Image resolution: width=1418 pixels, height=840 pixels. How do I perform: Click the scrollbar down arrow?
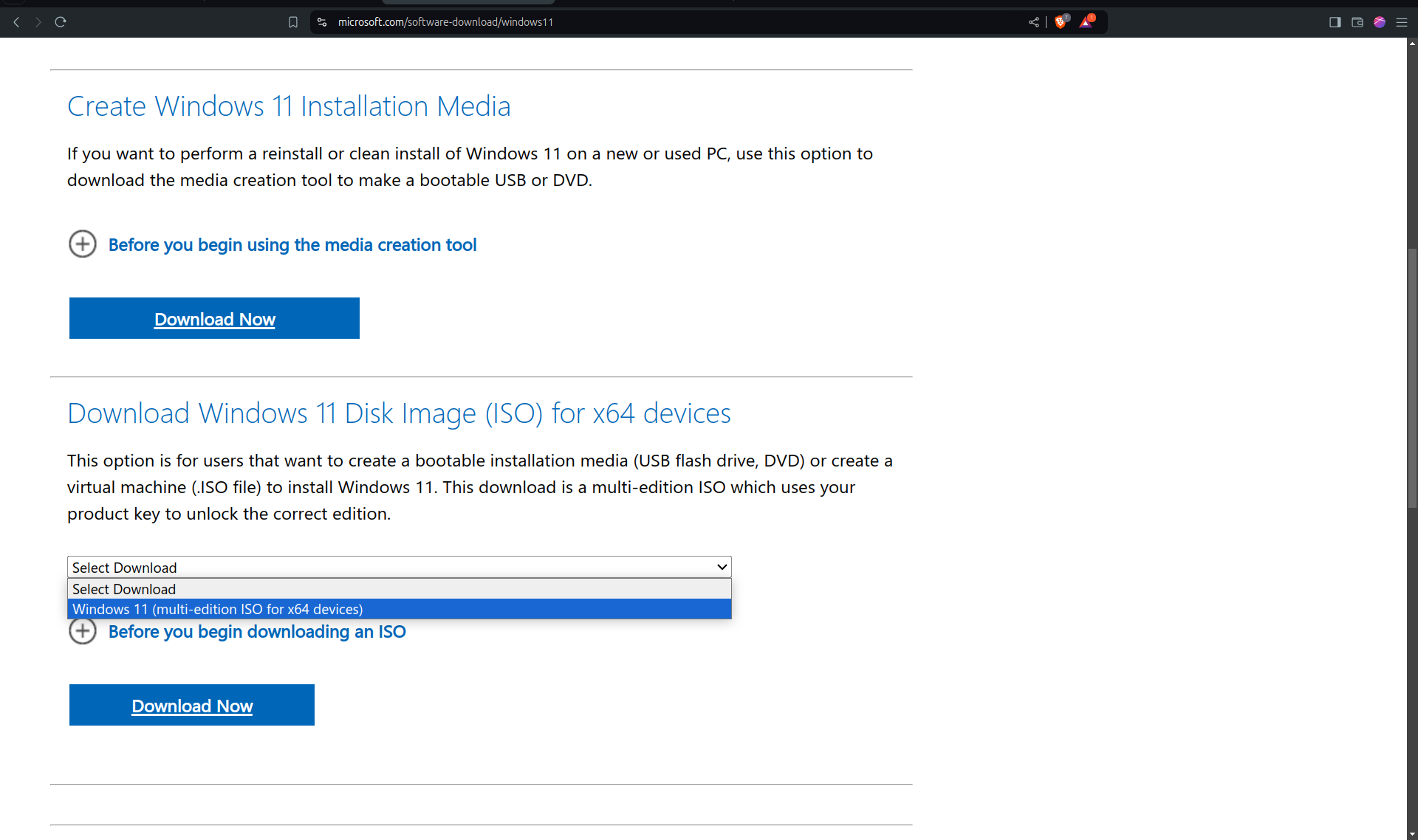(x=1412, y=834)
